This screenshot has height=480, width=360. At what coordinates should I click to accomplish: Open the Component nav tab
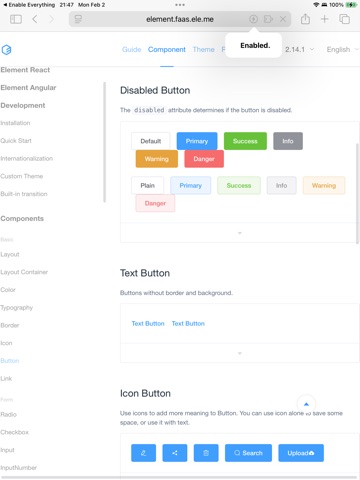[167, 49]
